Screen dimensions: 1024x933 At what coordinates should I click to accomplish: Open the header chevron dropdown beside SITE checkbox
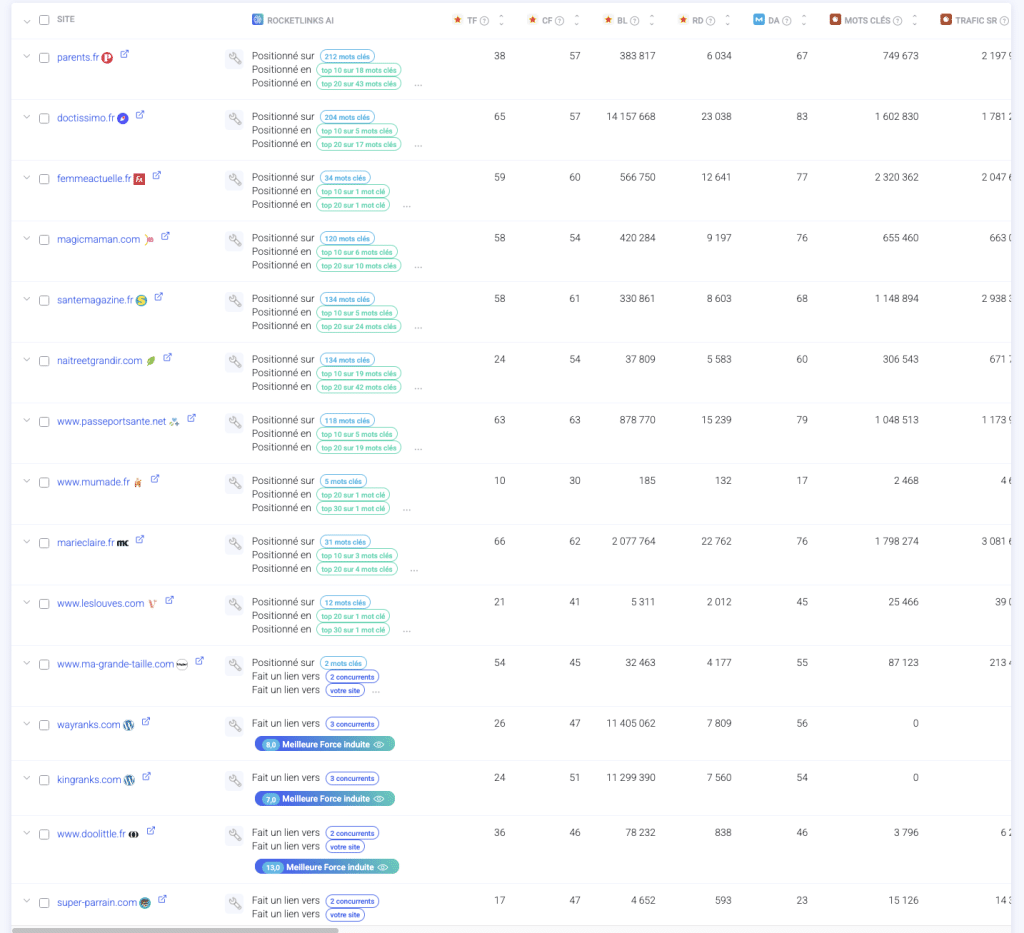click(x=27, y=20)
